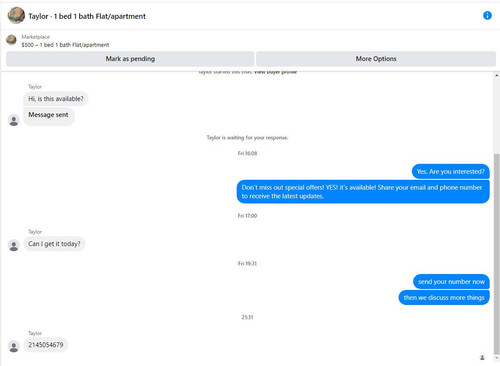500x366 pixels.
Task: Click avatar beside 'Can I get it today?'
Action: tap(14, 245)
